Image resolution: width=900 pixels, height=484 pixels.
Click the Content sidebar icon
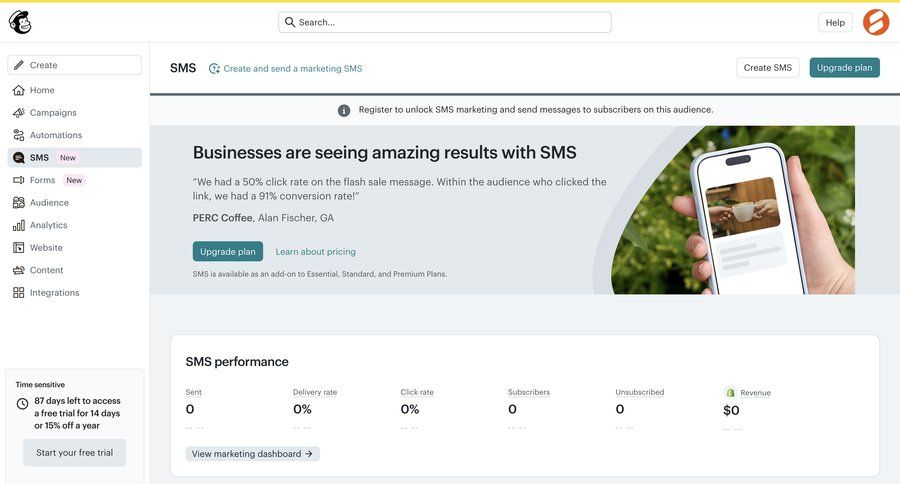[x=19, y=270]
